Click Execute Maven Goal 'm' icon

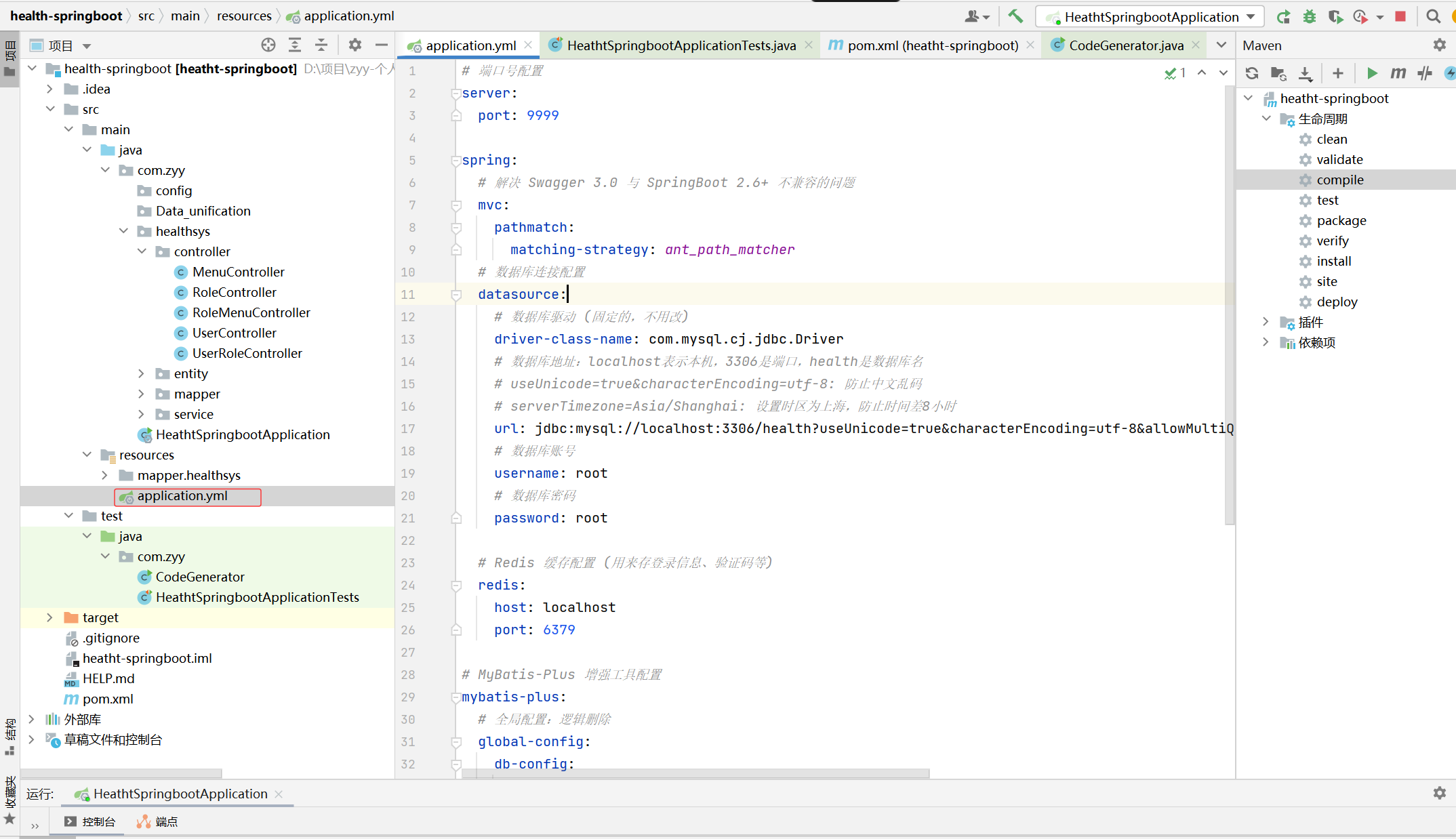1398,73
